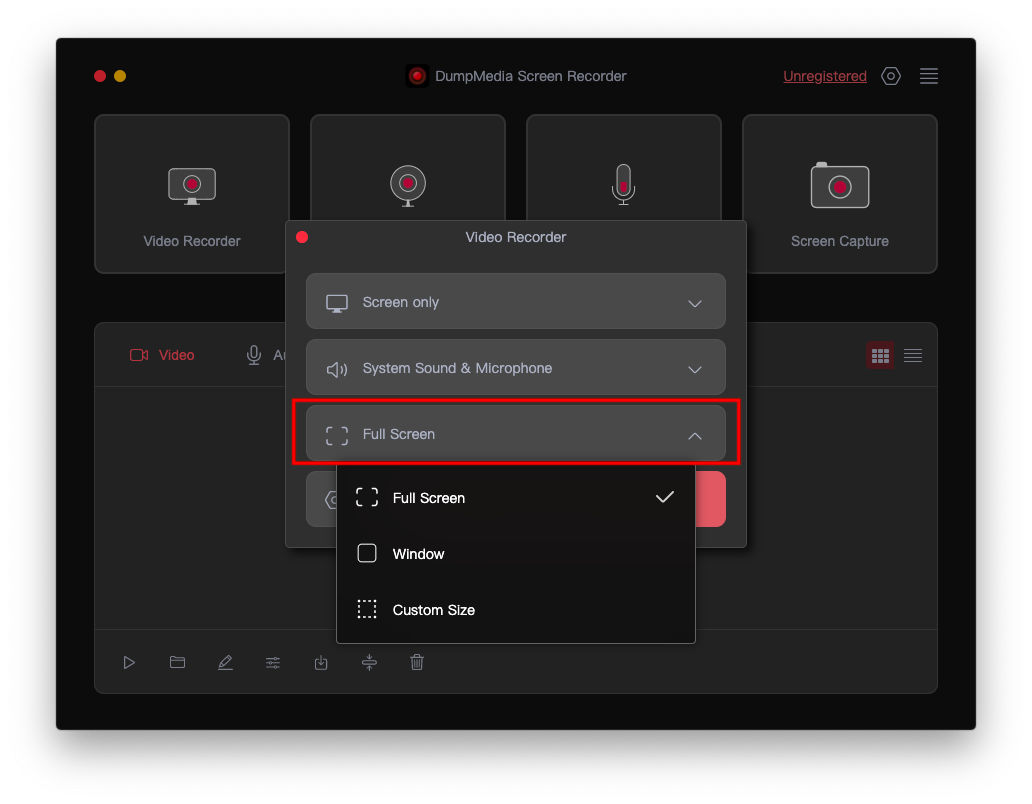Open settings hexagon gear icon in title bar
This screenshot has width=1032, height=804.
pos(890,76)
